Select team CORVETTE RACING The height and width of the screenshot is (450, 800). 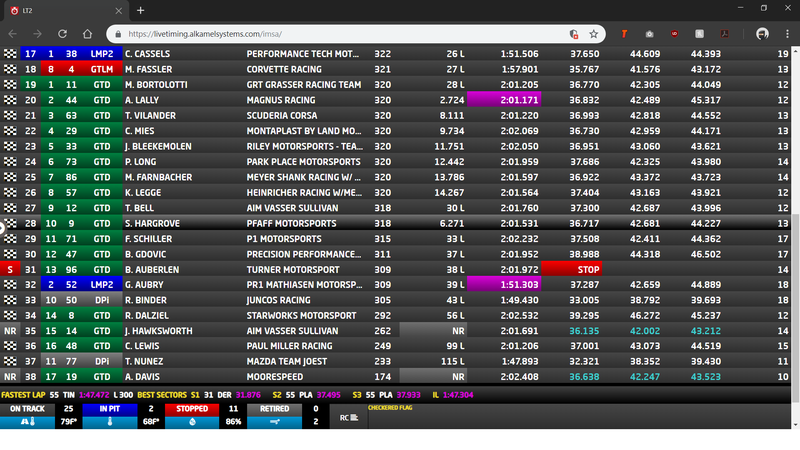click(284, 69)
